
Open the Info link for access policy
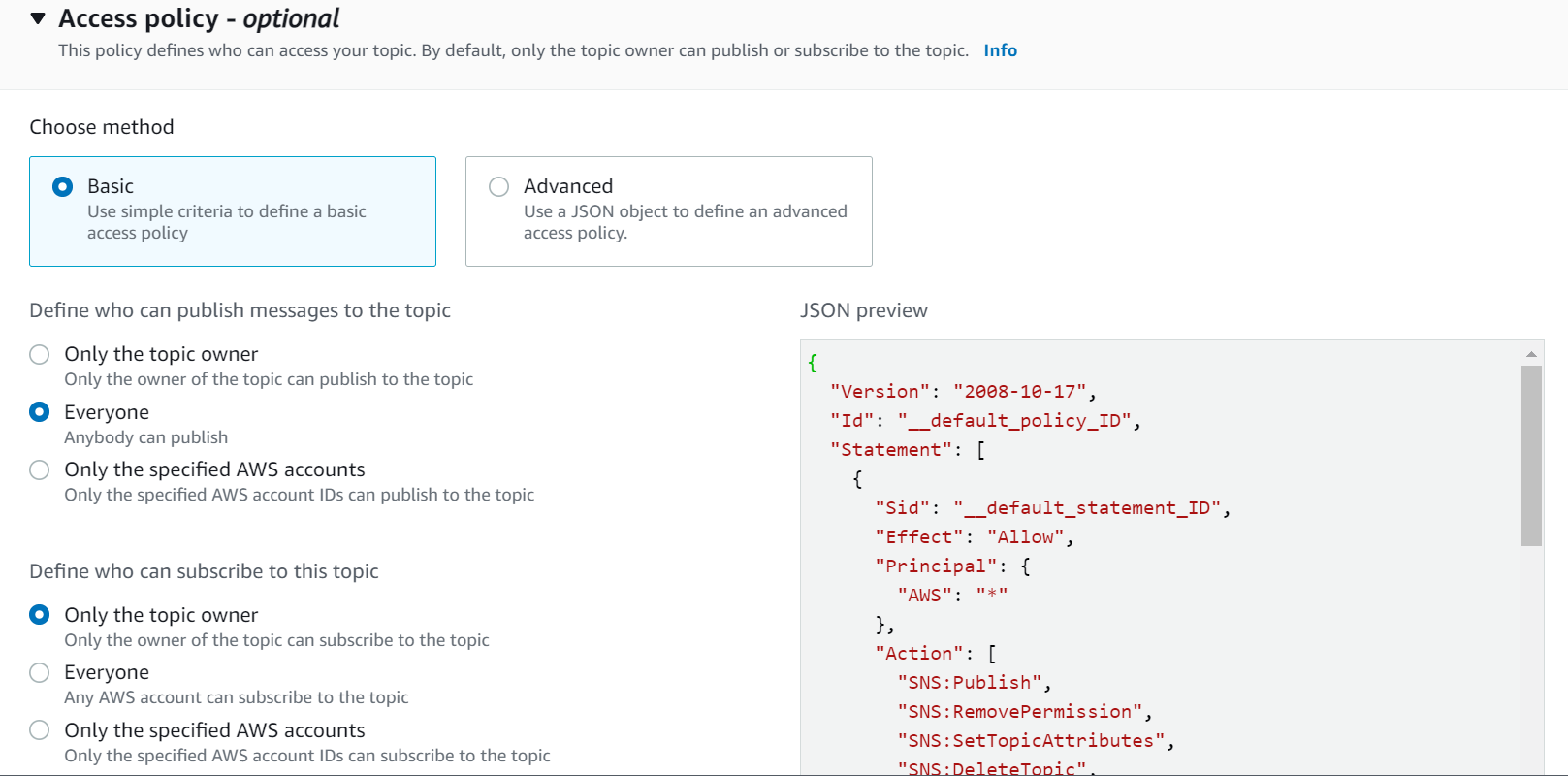pyautogui.click(x=1000, y=50)
